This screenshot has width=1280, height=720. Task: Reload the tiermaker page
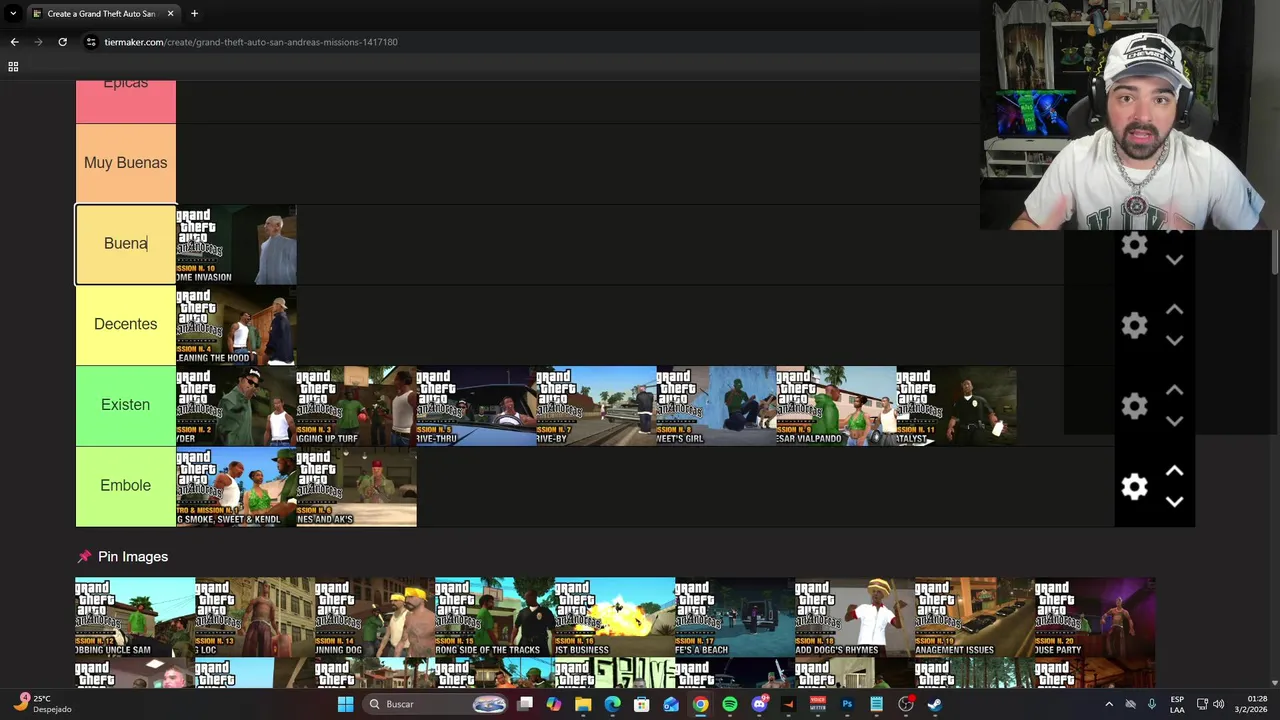pos(62,42)
